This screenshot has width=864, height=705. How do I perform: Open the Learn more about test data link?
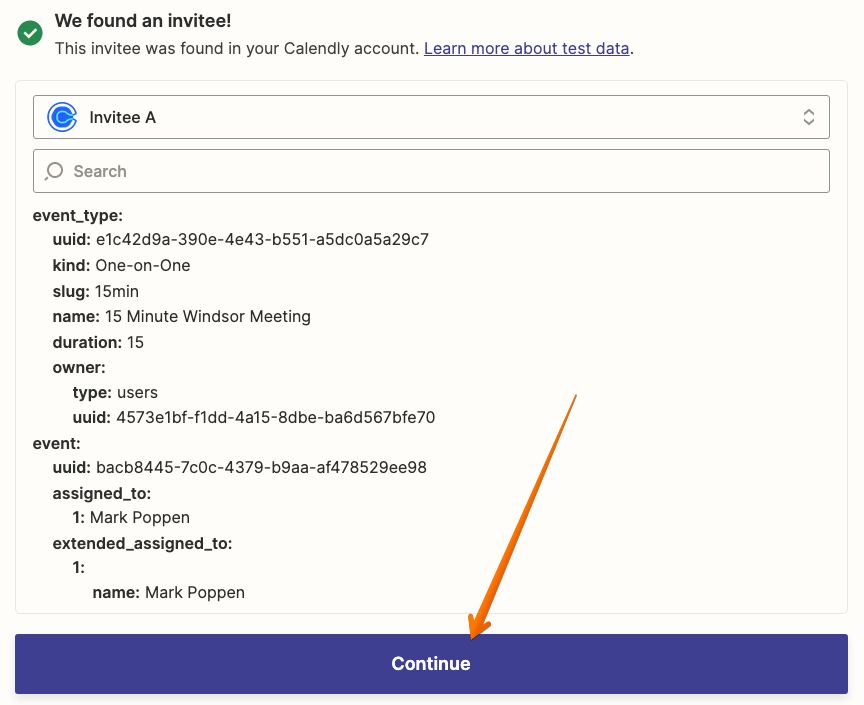(x=526, y=49)
